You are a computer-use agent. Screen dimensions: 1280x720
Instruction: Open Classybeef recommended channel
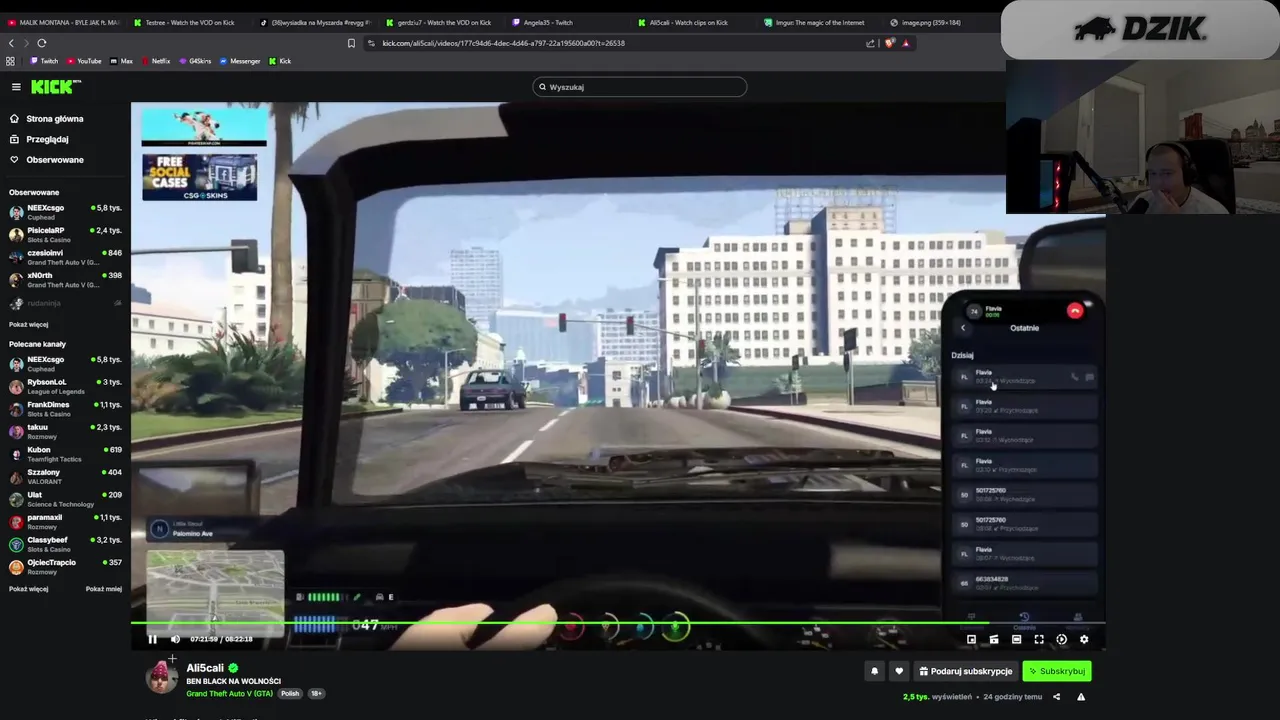[65, 544]
